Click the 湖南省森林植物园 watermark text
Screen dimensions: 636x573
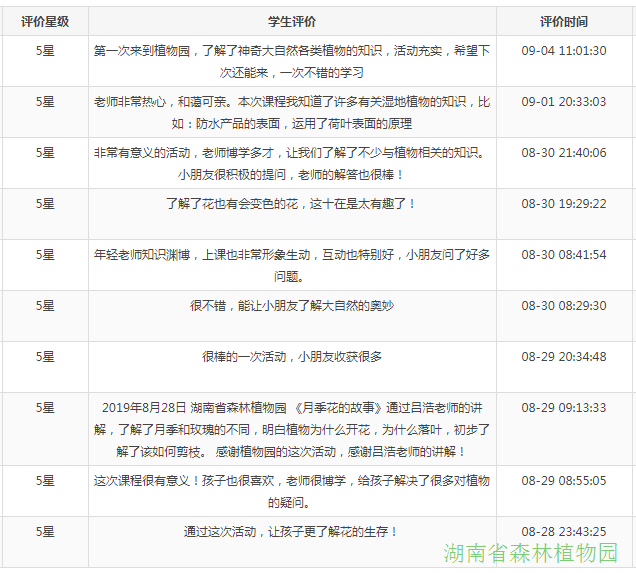pyautogui.click(x=531, y=553)
